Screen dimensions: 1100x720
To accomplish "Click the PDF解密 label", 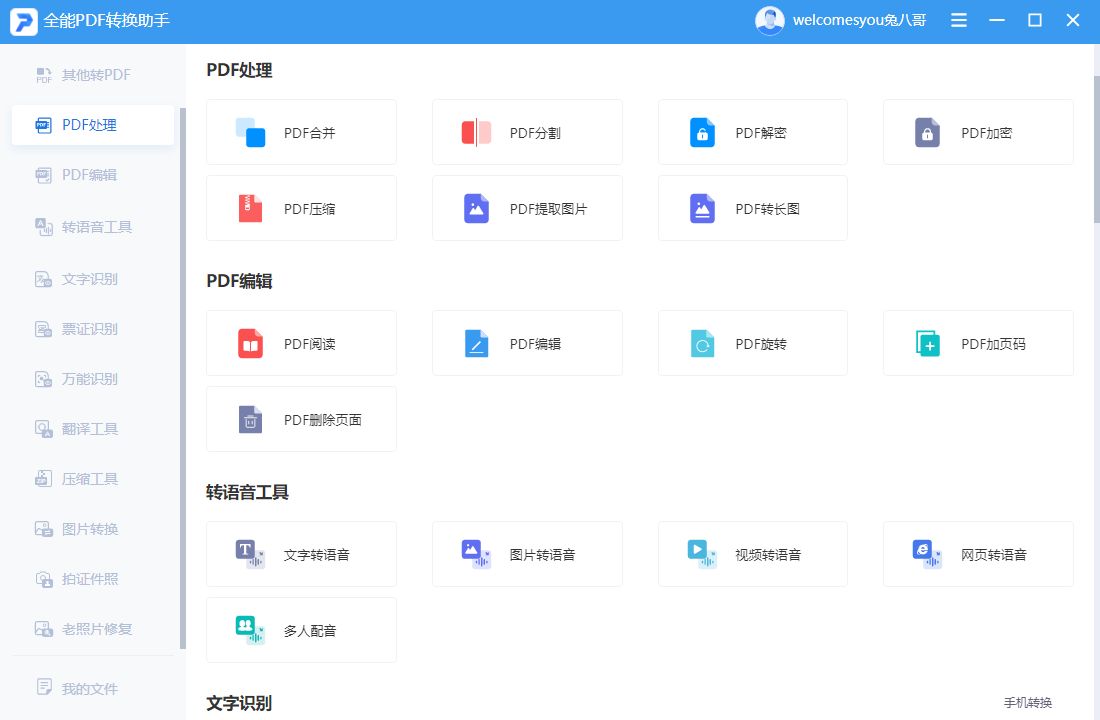I will click(761, 133).
